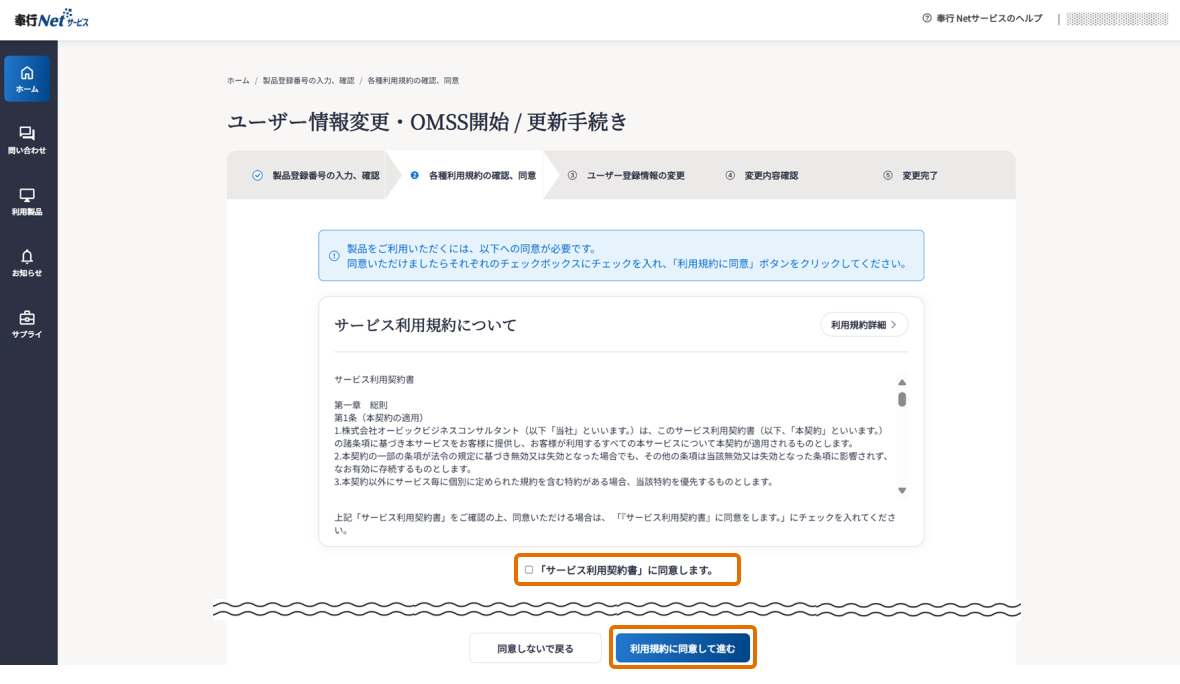Click 利用規約に同意して進む button
This screenshot has width=1180, height=684.
click(x=682, y=648)
